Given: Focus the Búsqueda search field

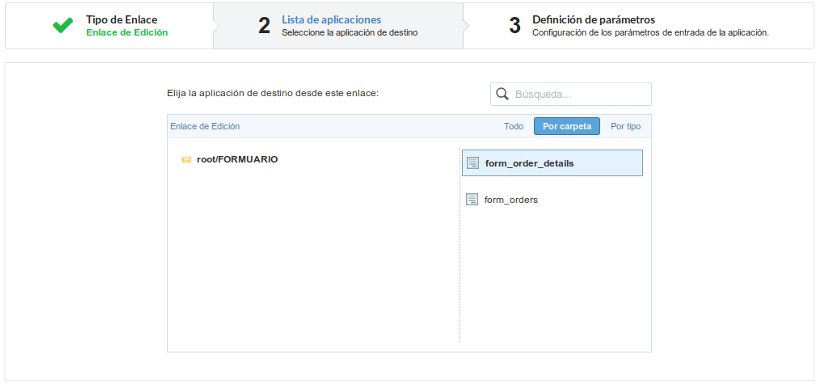Looking at the screenshot, I should click(571, 94).
